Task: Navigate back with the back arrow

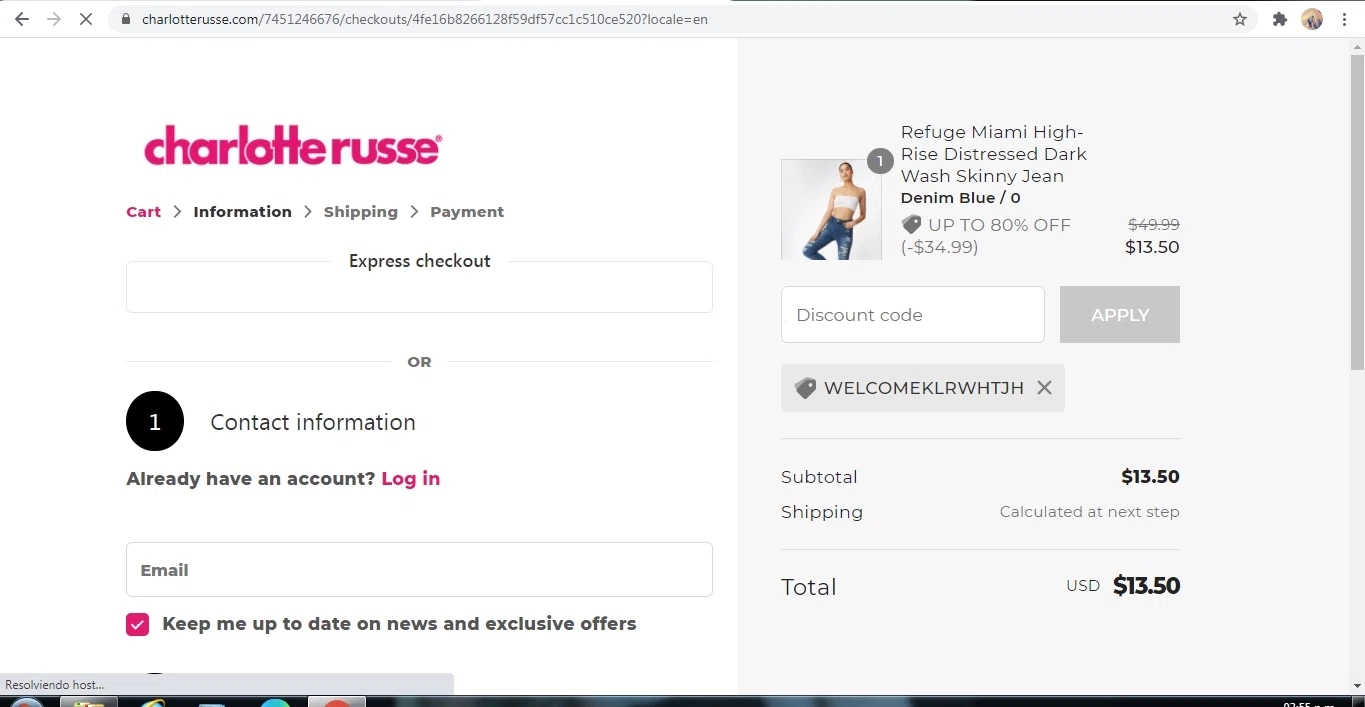Action: point(21,18)
